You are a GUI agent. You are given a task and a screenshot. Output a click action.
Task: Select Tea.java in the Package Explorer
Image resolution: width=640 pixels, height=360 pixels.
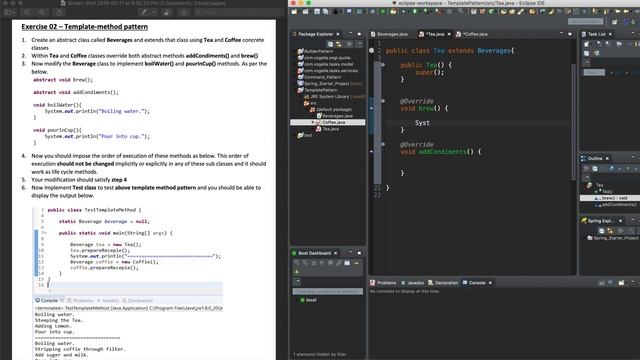[327, 129]
